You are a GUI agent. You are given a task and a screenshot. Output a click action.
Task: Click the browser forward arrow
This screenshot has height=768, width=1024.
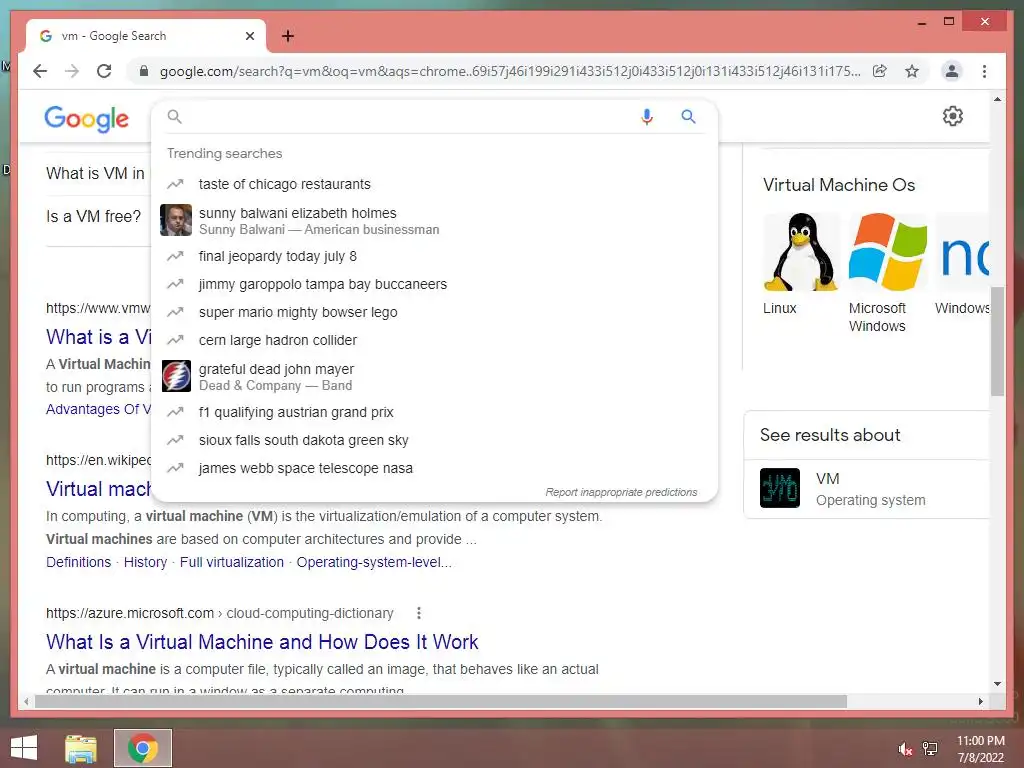pyautogui.click(x=72, y=71)
